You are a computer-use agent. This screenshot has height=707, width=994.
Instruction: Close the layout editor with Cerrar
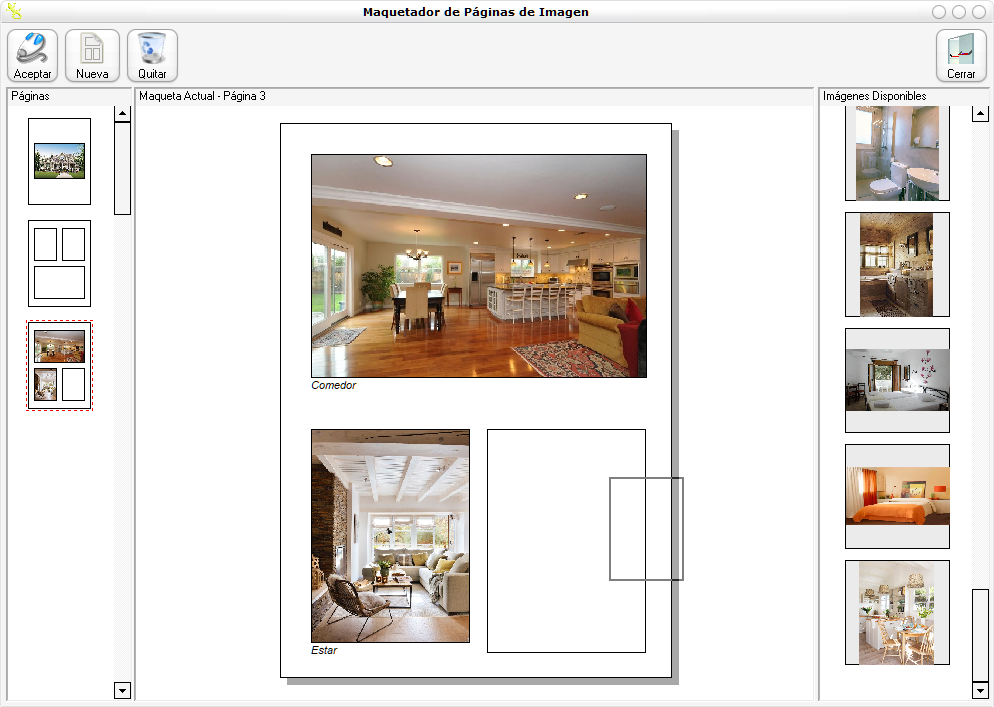click(960, 55)
